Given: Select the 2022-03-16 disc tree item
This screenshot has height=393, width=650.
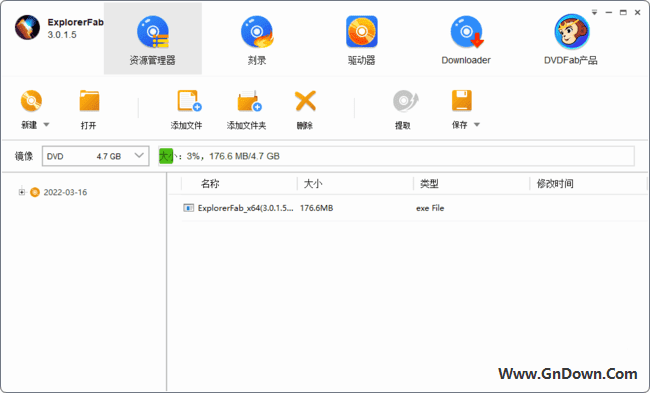Looking at the screenshot, I should point(58,192).
